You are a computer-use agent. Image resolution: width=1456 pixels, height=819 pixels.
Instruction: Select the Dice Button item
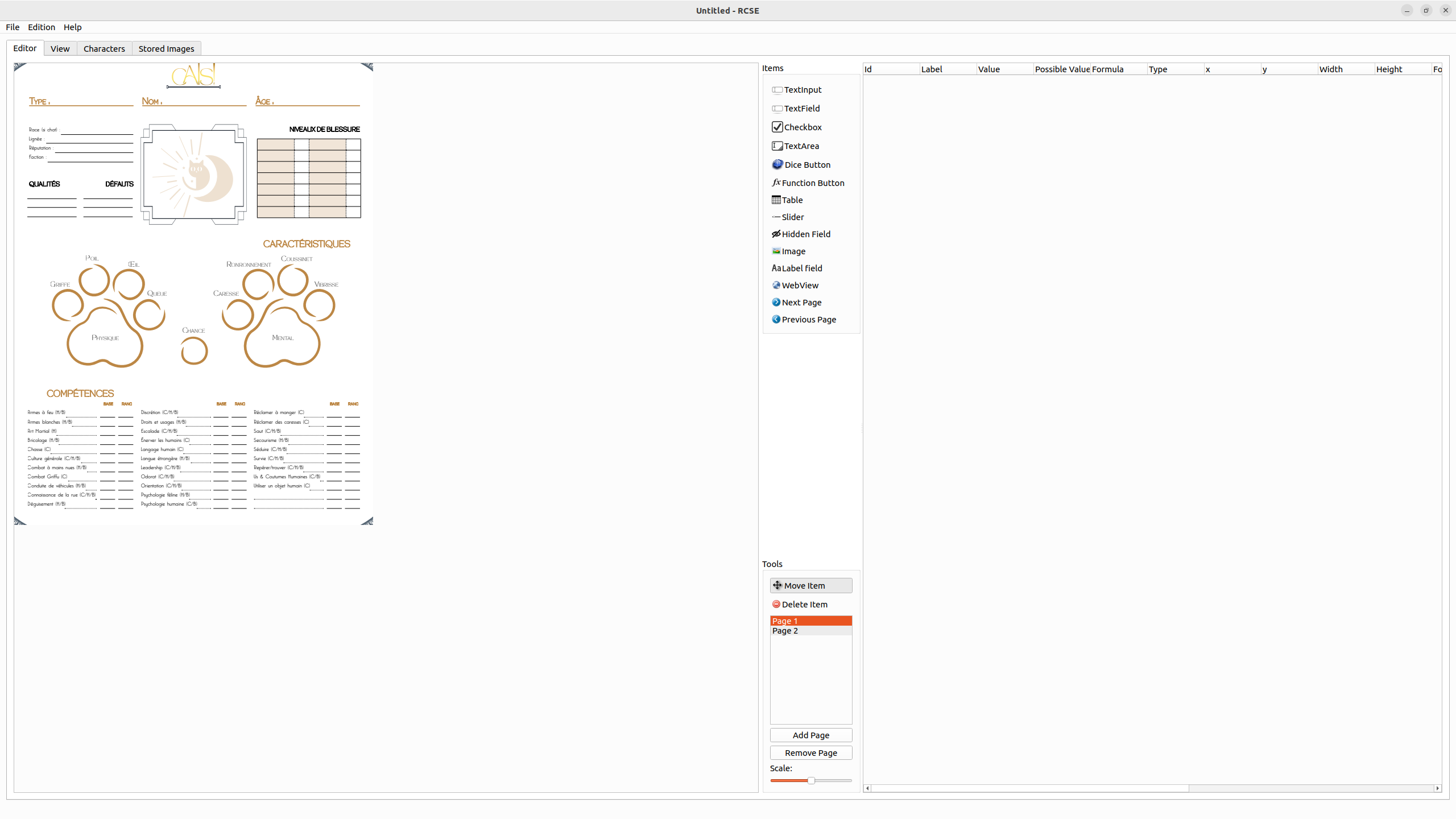tap(806, 164)
